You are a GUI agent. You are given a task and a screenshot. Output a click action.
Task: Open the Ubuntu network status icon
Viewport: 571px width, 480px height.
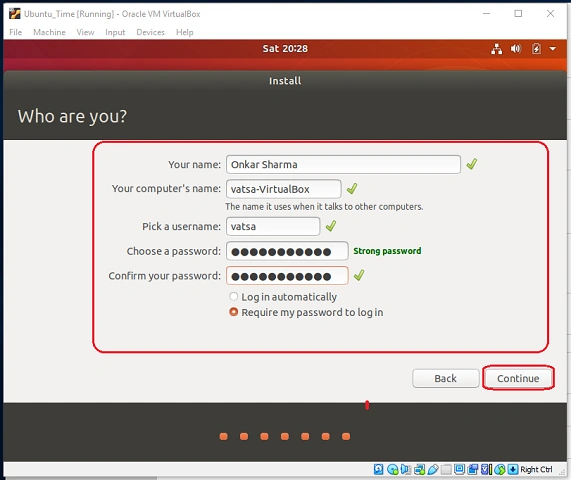coord(496,48)
